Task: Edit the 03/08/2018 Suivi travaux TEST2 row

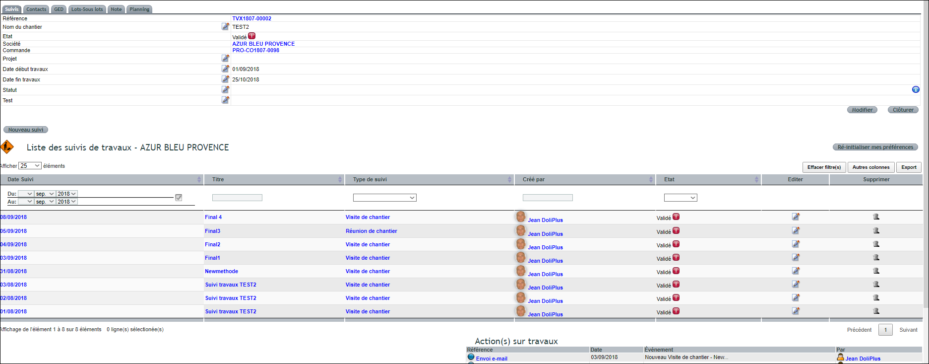Action: pos(796,284)
